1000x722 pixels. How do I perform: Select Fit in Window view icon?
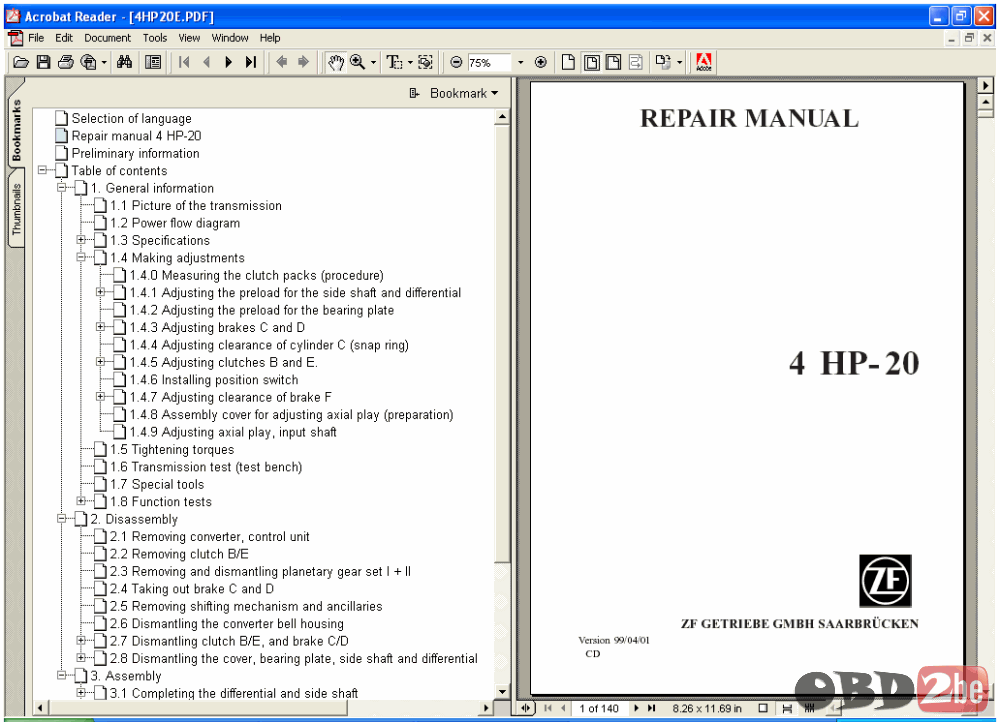click(591, 62)
